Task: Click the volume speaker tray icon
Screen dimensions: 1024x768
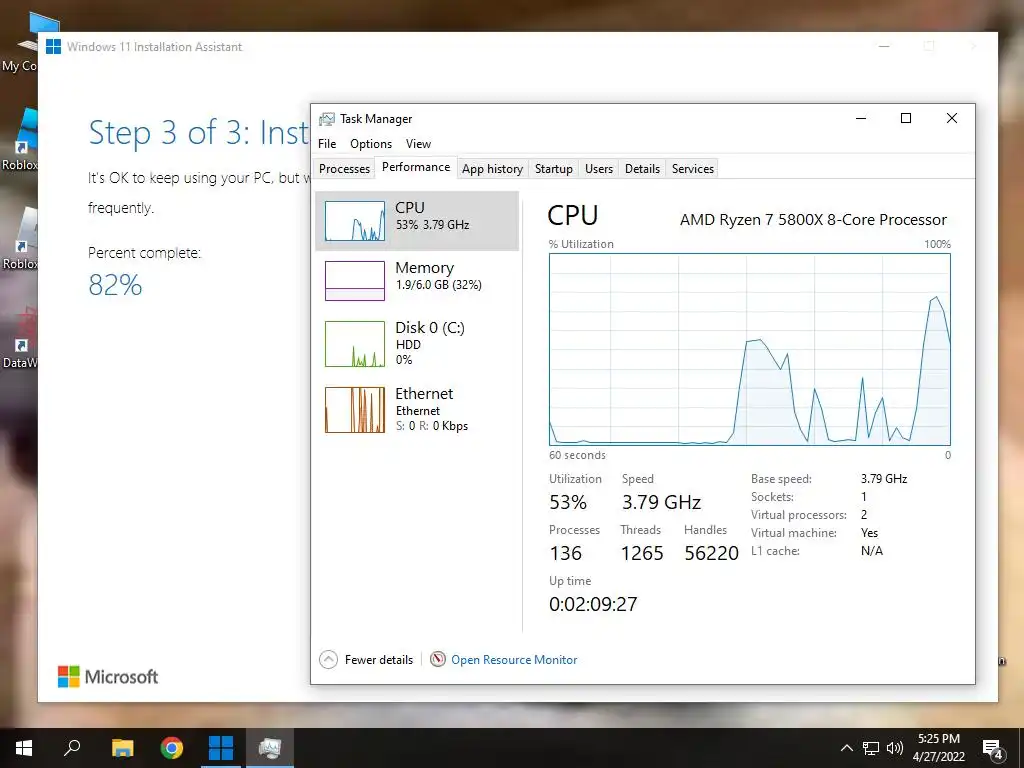Action: coord(895,748)
